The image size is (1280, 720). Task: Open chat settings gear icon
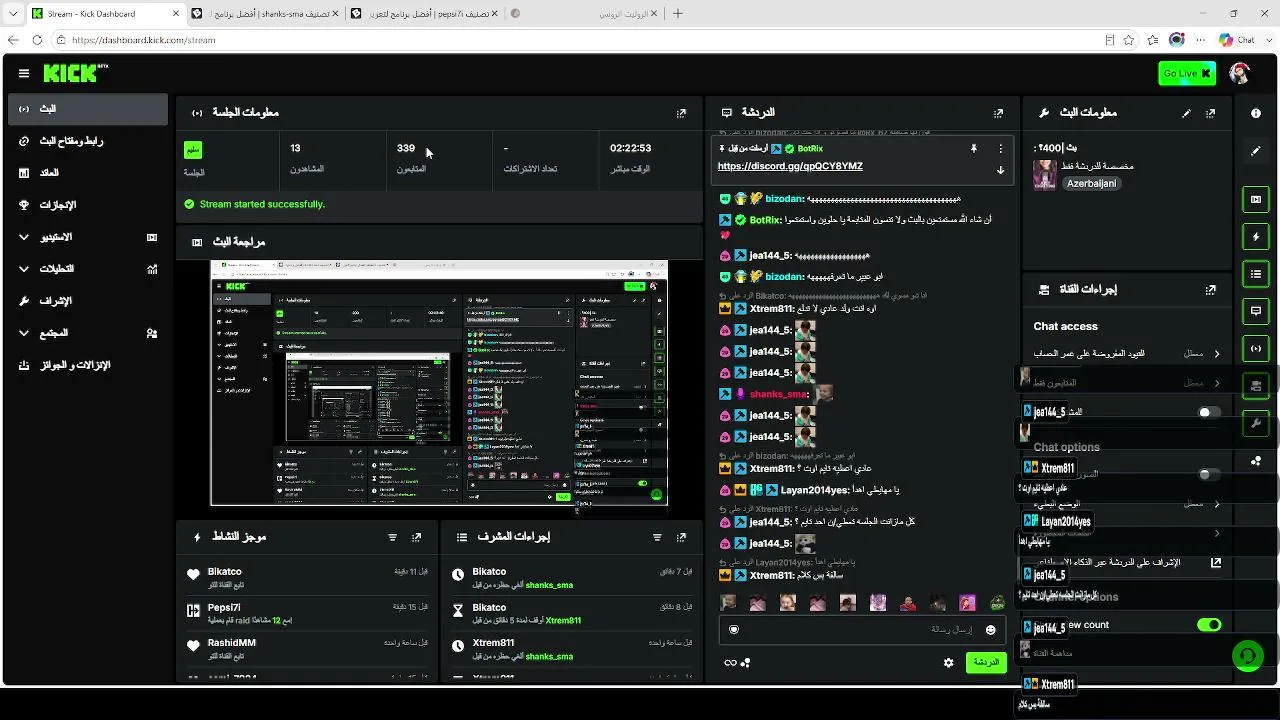tap(948, 662)
